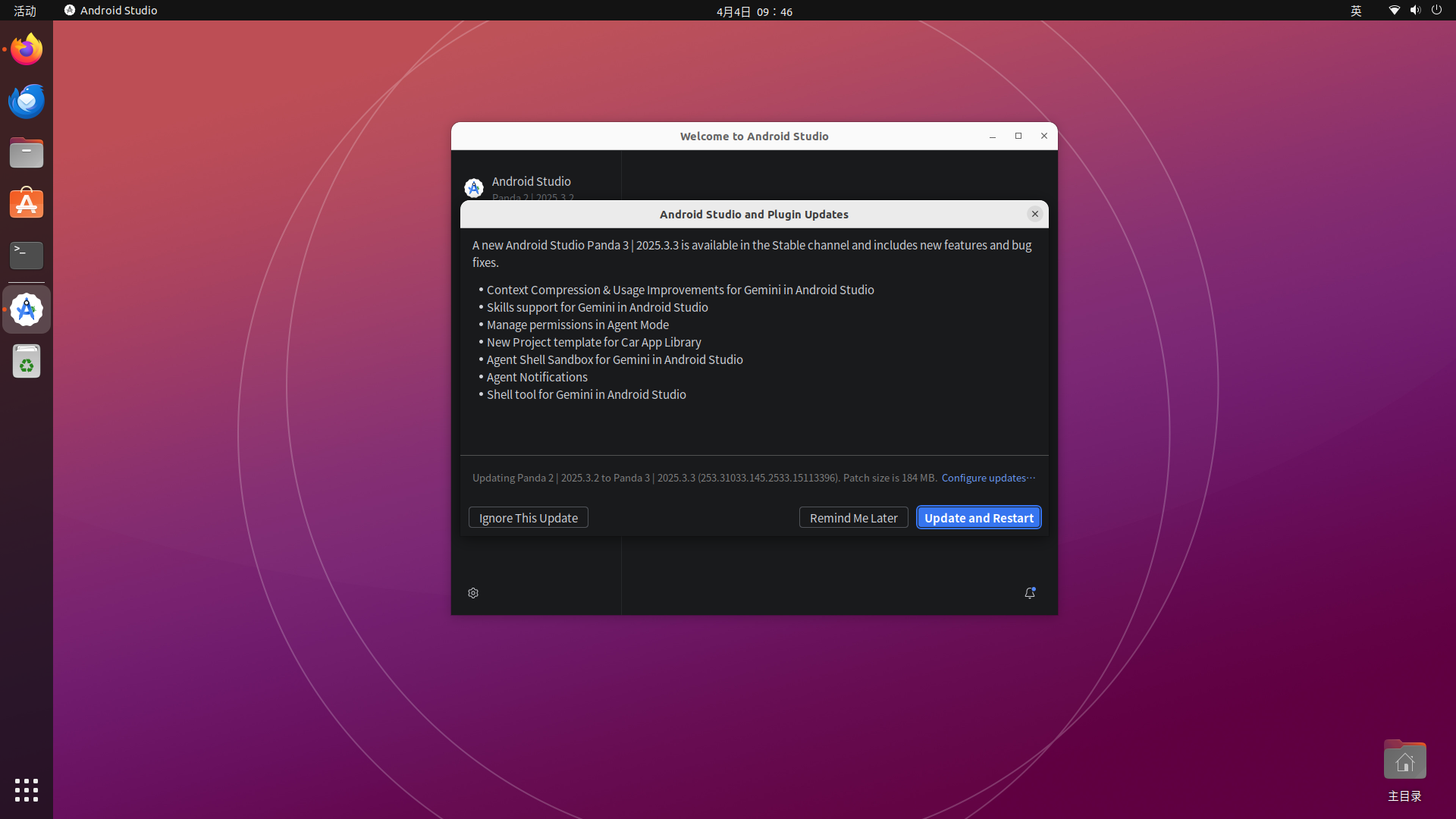Image resolution: width=1456 pixels, height=819 pixels.
Task: Open the Android Studio app menu in top bar
Action: 111,11
